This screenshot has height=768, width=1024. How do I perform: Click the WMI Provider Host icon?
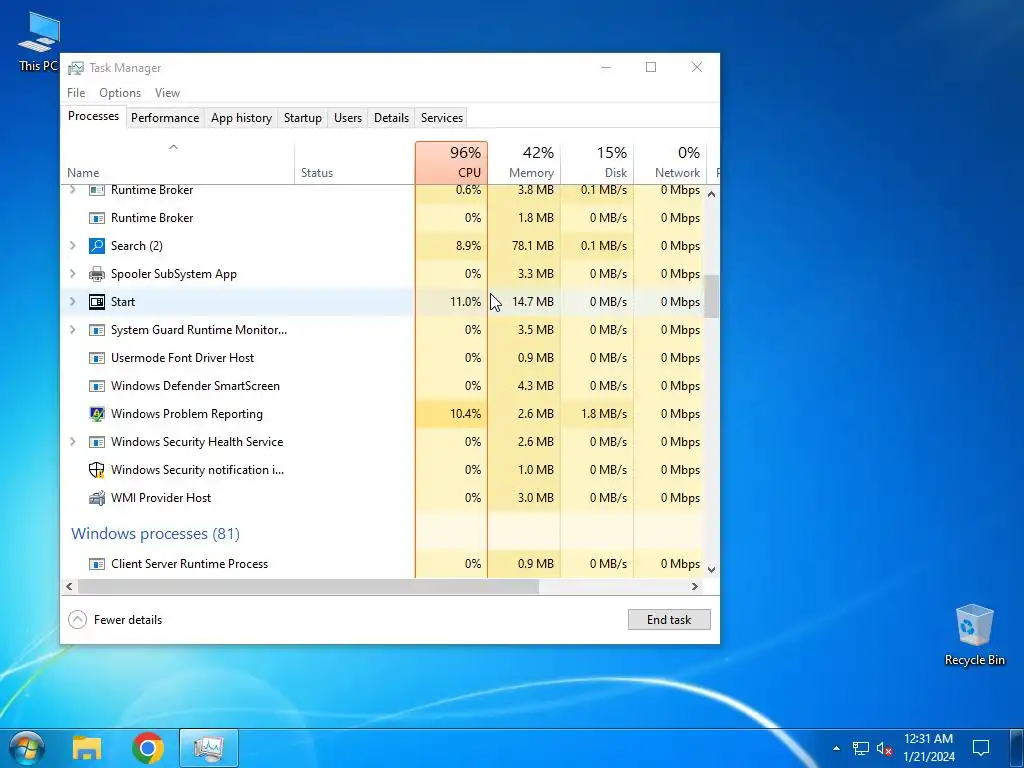[x=97, y=498]
